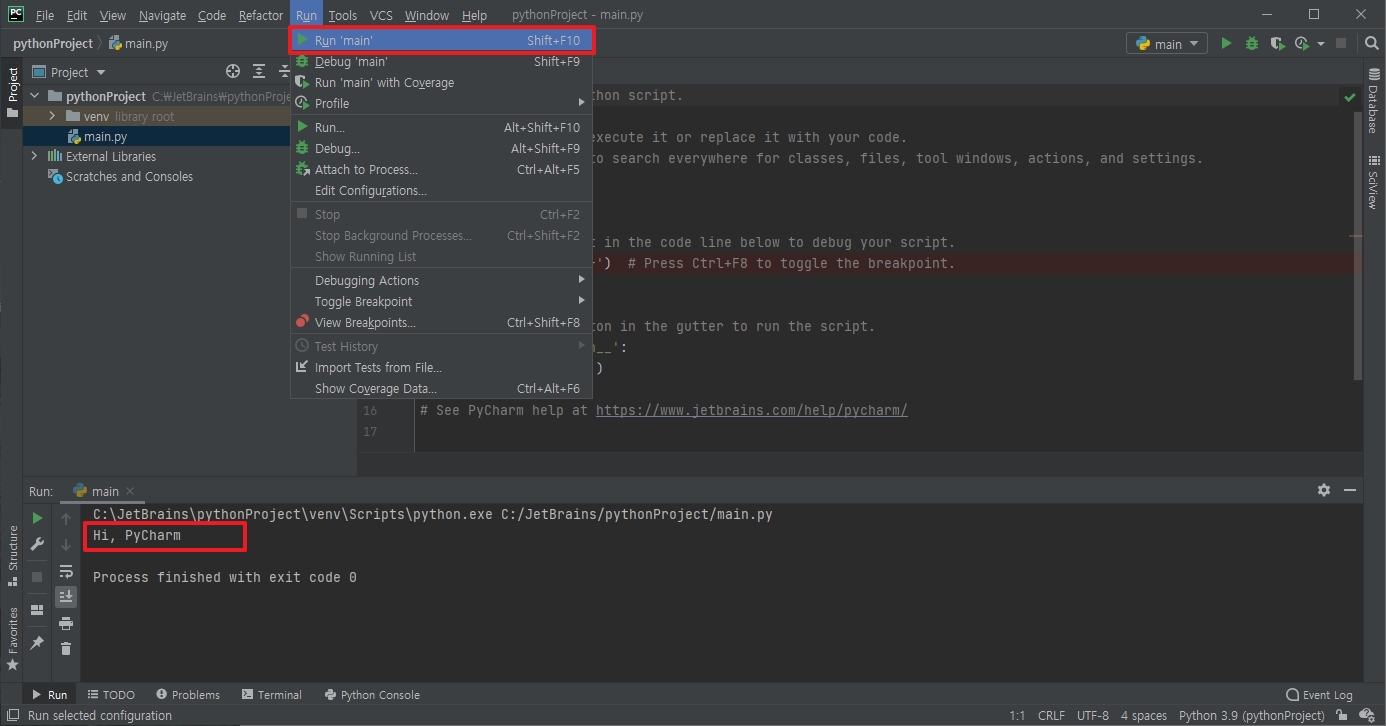Close the 'main' tab in the Run panel
The height and width of the screenshot is (726, 1386).
pos(130,491)
